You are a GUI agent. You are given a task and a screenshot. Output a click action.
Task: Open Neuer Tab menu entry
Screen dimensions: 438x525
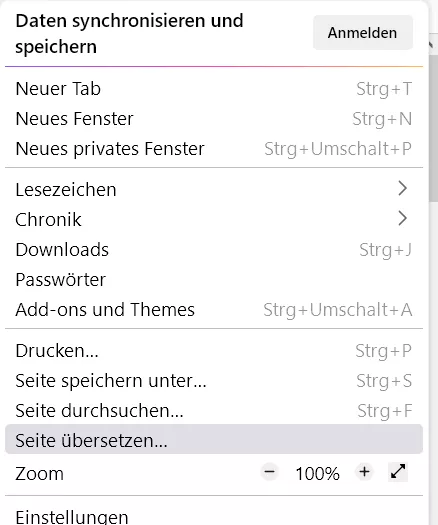pos(214,89)
